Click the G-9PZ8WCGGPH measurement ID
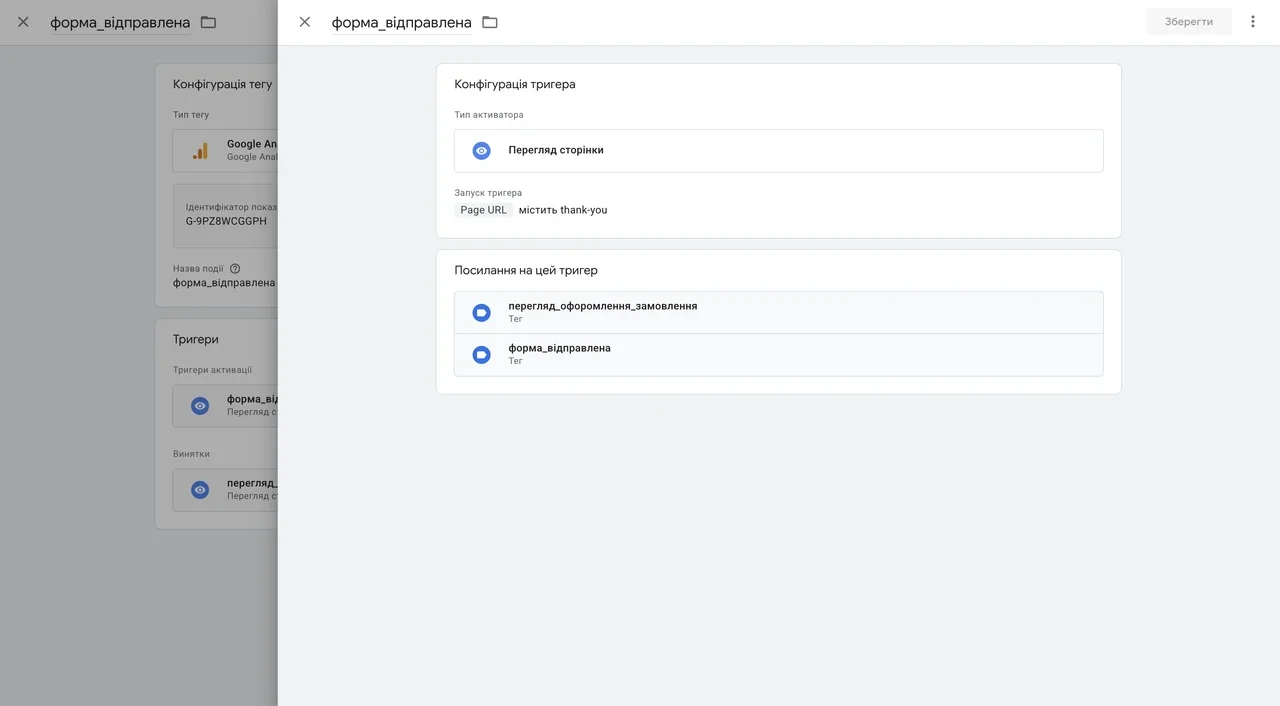The width and height of the screenshot is (1280, 706). pos(226,221)
